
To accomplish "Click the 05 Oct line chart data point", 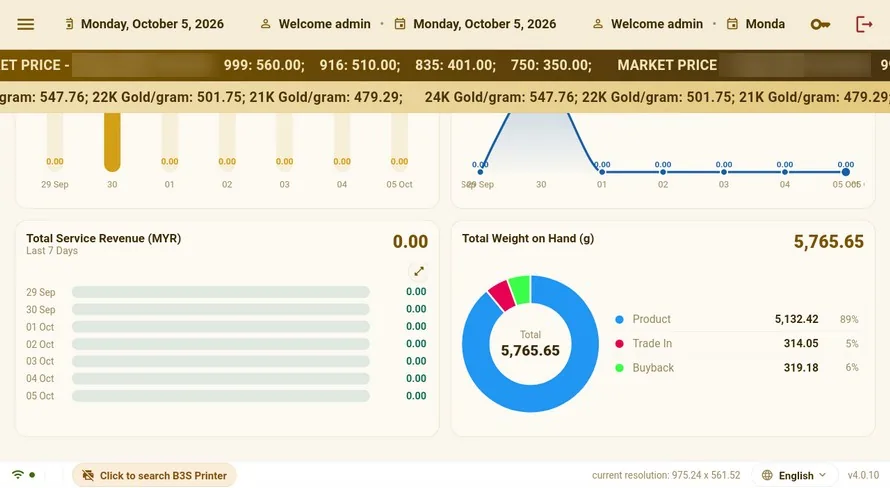I will click(x=845, y=172).
